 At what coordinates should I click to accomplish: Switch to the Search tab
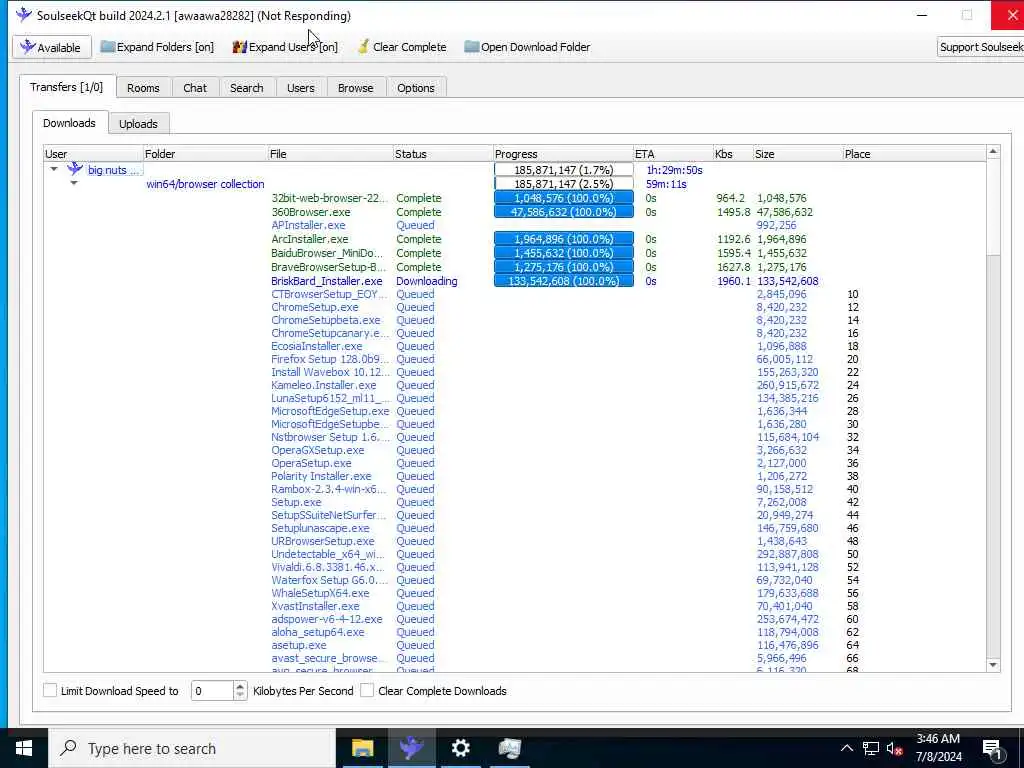246,88
